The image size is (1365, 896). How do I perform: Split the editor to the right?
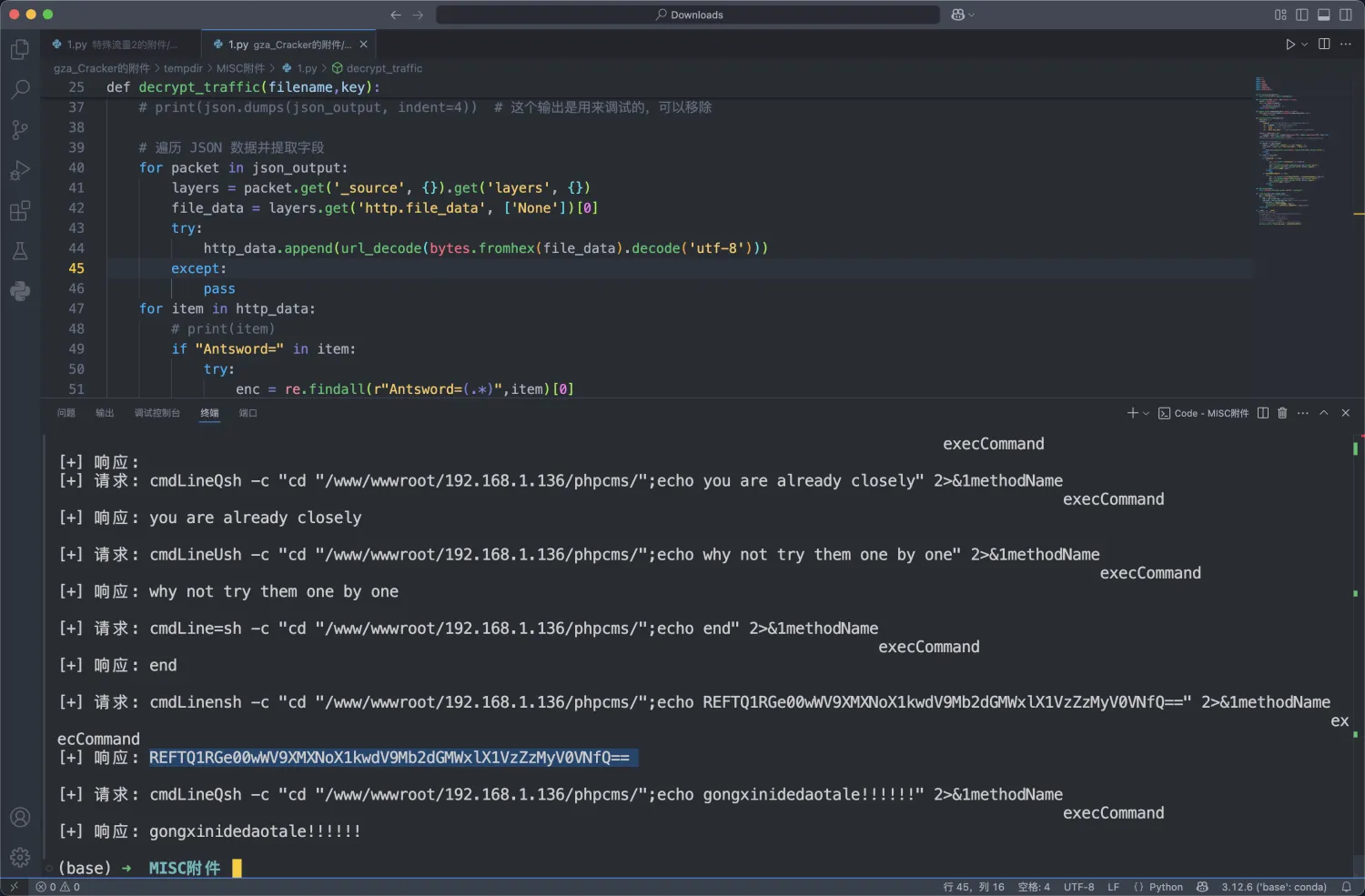[1324, 44]
